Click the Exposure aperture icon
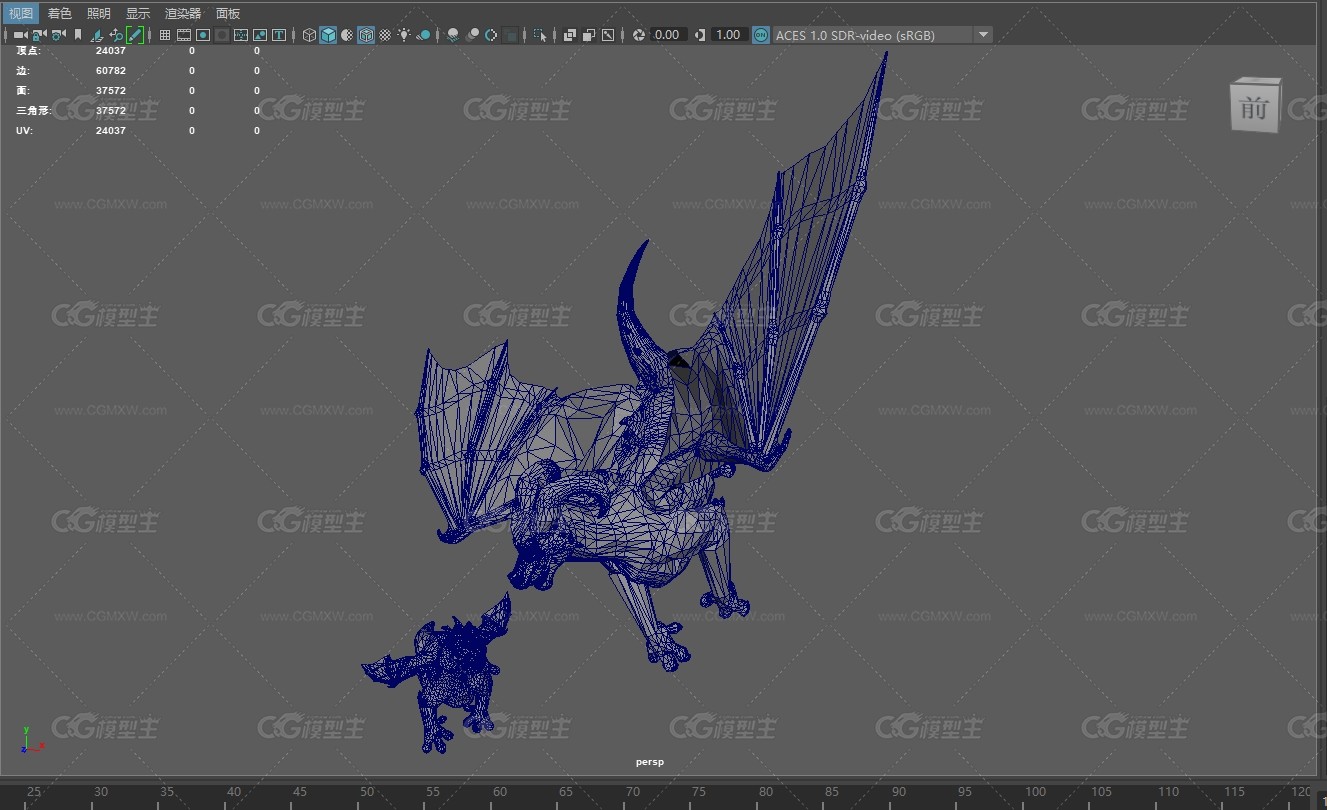Viewport: 1327px width, 810px height. click(x=639, y=35)
